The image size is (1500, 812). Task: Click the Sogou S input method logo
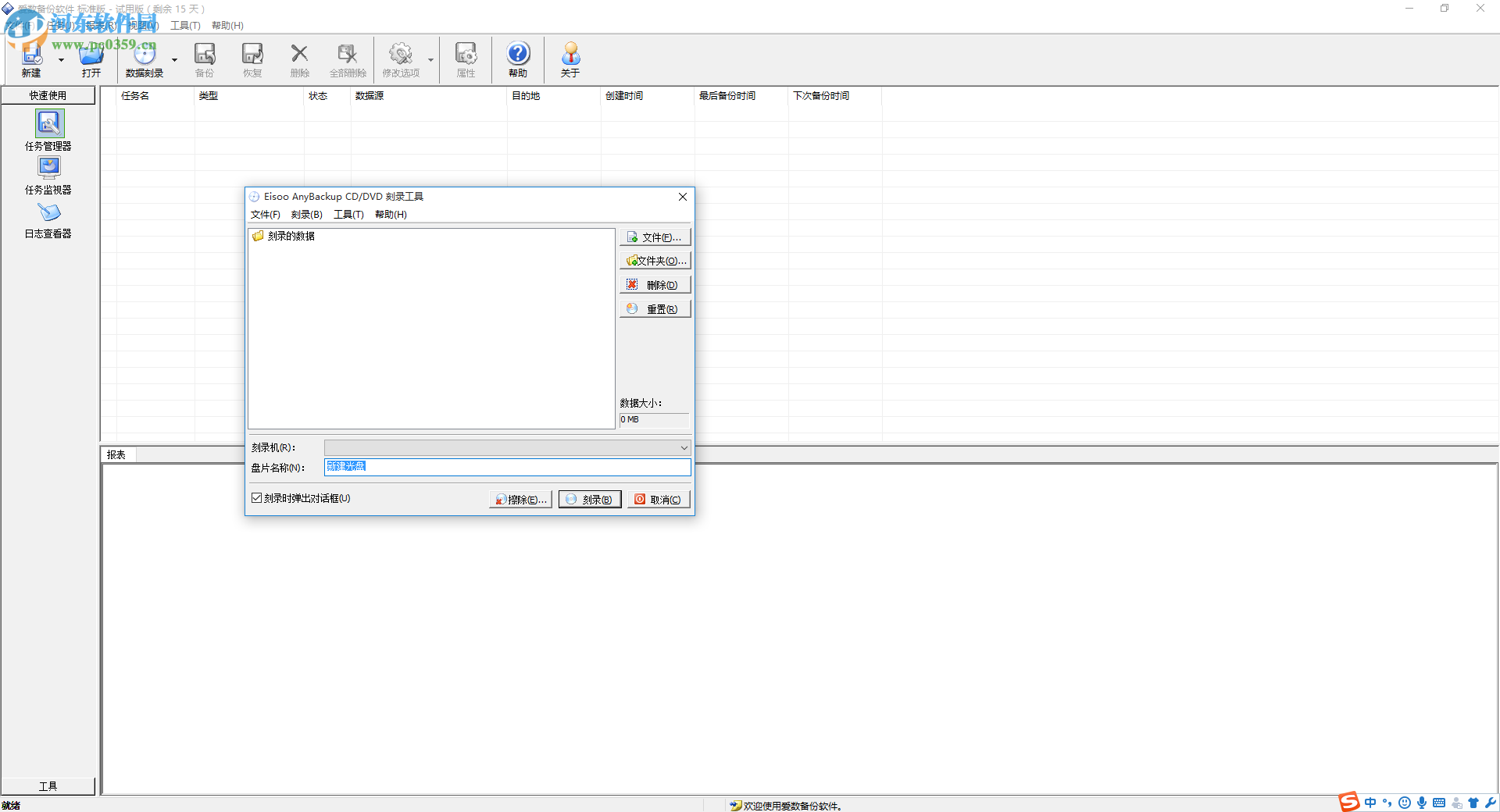point(1349,802)
